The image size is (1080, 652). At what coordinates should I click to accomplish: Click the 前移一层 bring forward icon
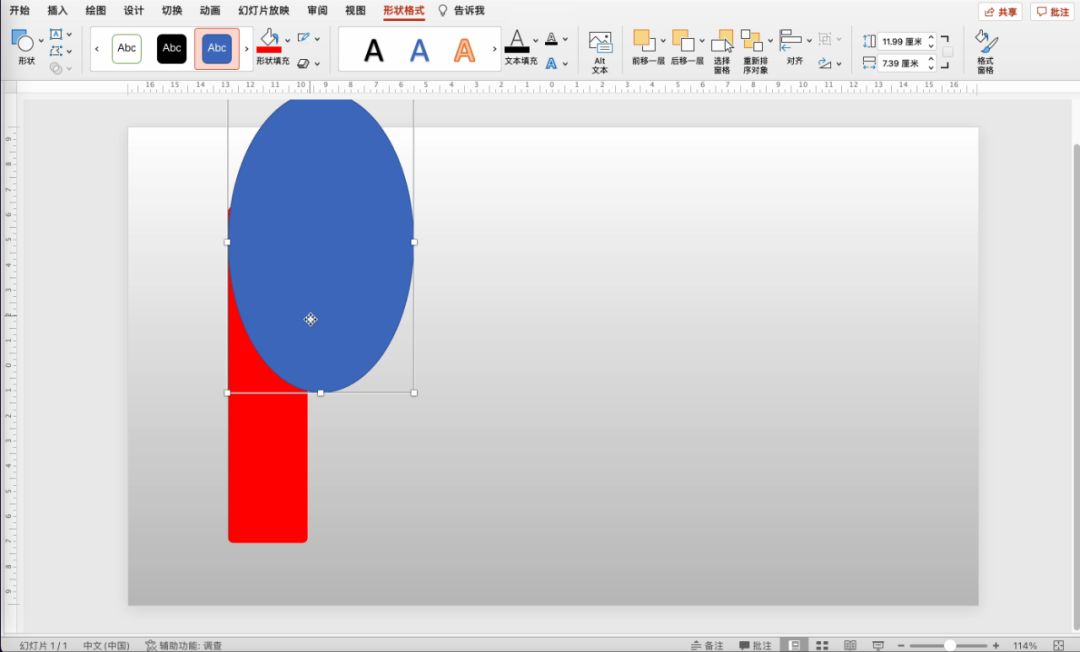[645, 41]
